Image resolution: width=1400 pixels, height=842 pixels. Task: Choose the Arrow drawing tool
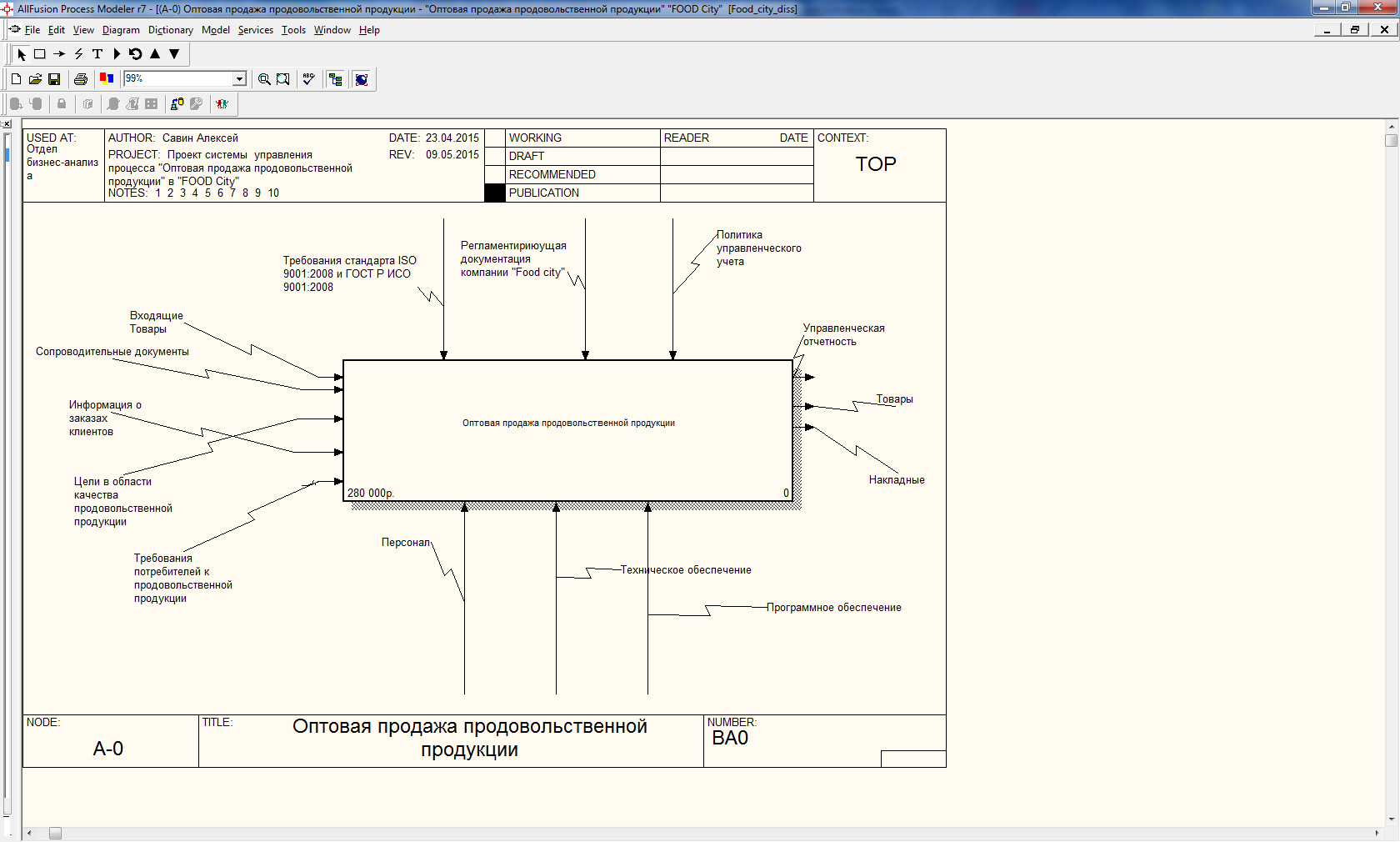59,54
